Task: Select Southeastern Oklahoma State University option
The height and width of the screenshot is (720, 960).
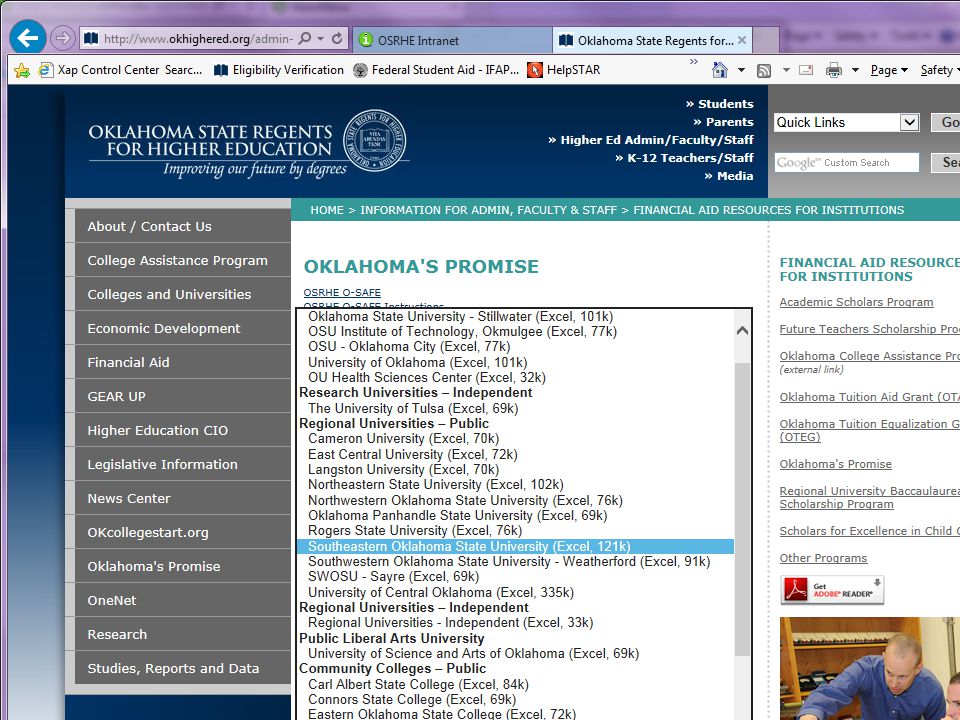Action: click(515, 546)
